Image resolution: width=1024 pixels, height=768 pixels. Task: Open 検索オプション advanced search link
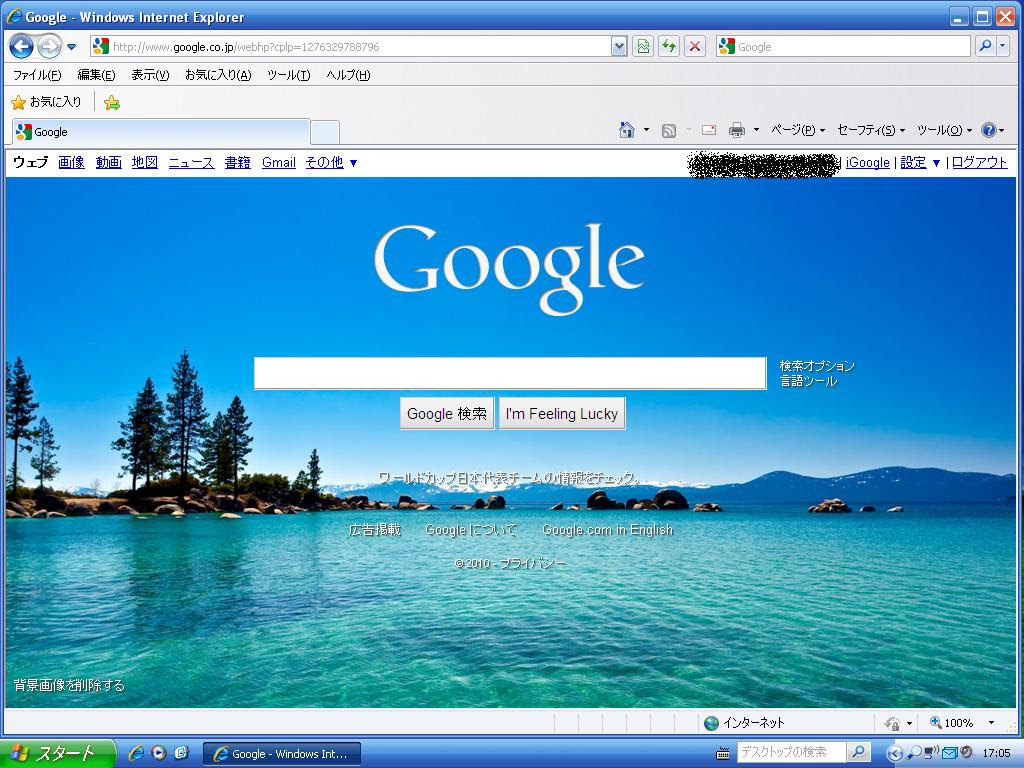(817, 366)
